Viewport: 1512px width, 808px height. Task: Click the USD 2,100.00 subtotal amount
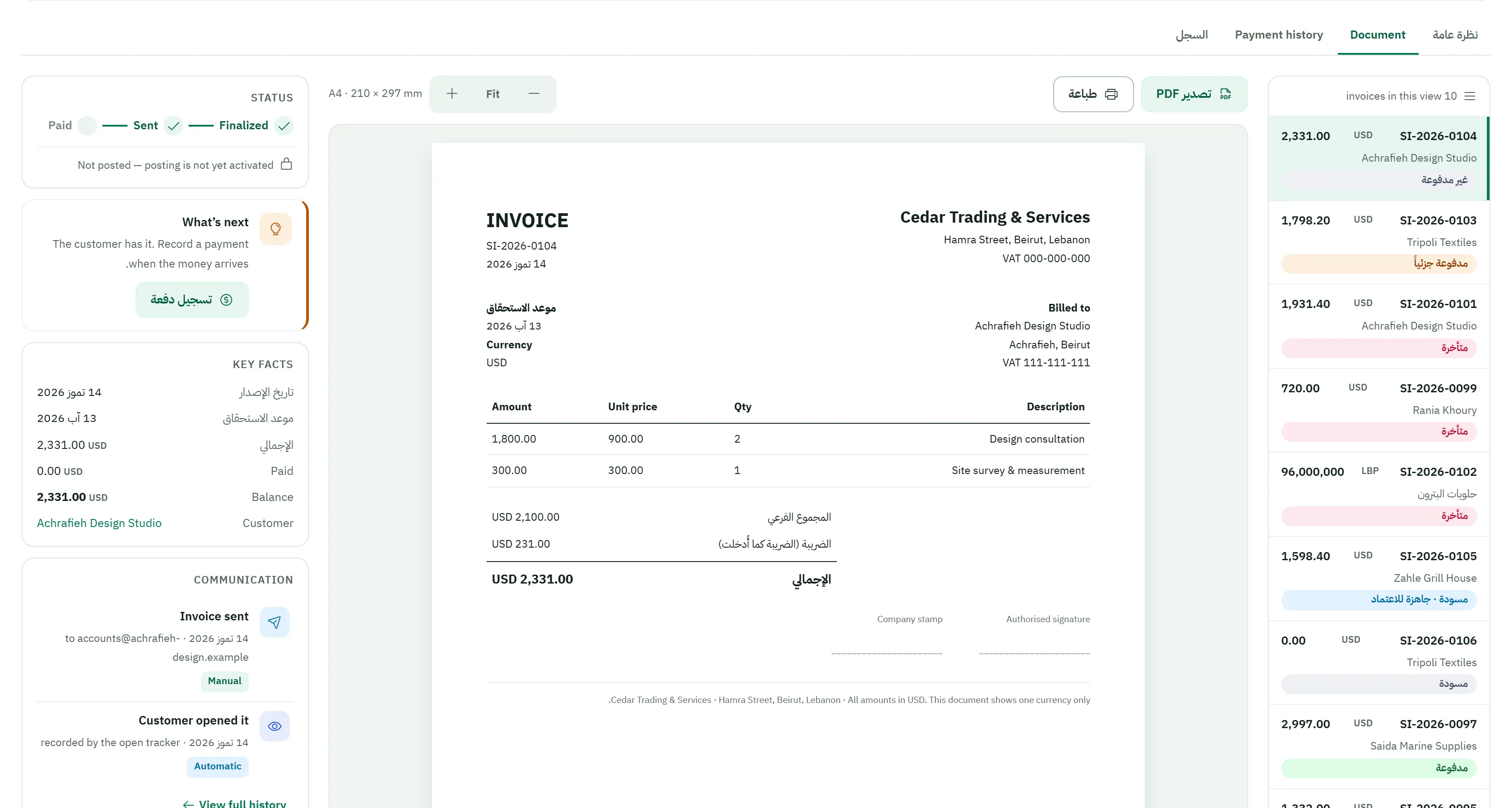525,517
